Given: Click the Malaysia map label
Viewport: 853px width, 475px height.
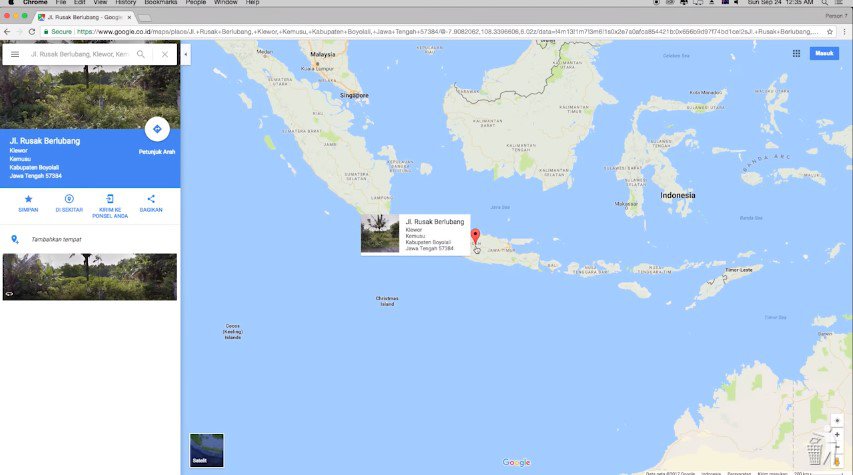Looking at the screenshot, I should point(323,54).
